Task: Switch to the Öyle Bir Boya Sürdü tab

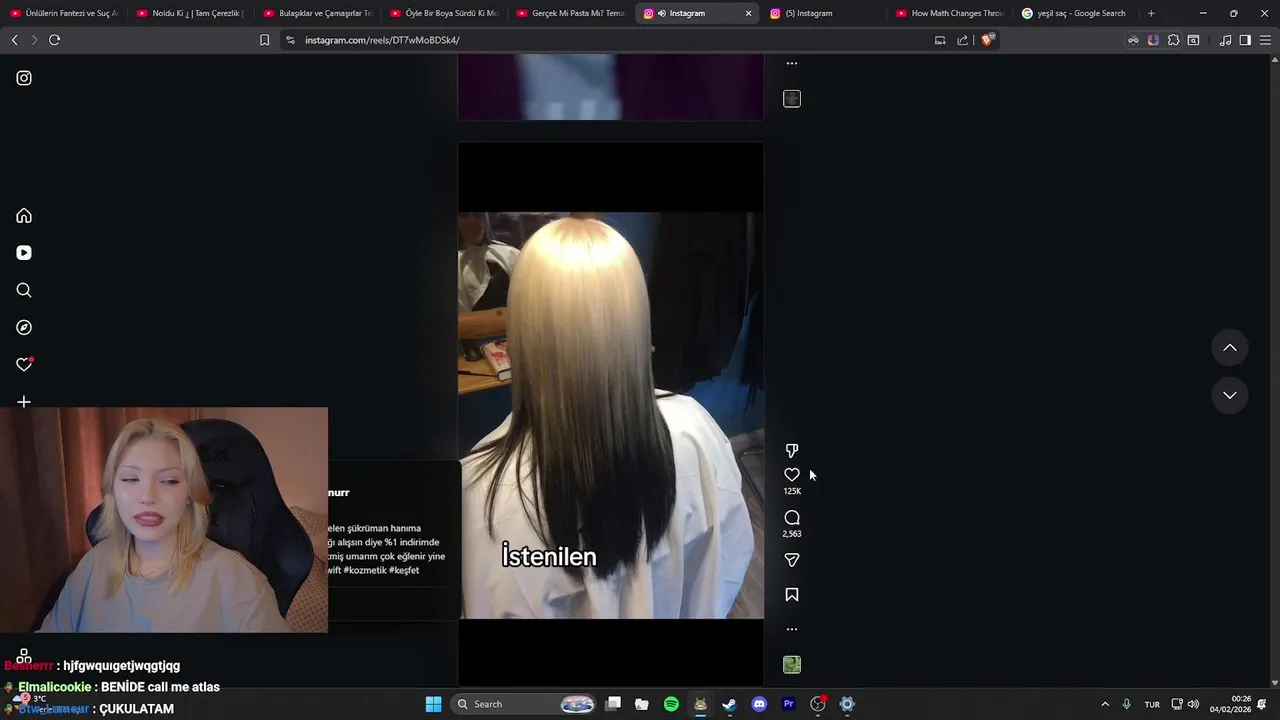Action: tap(444, 13)
